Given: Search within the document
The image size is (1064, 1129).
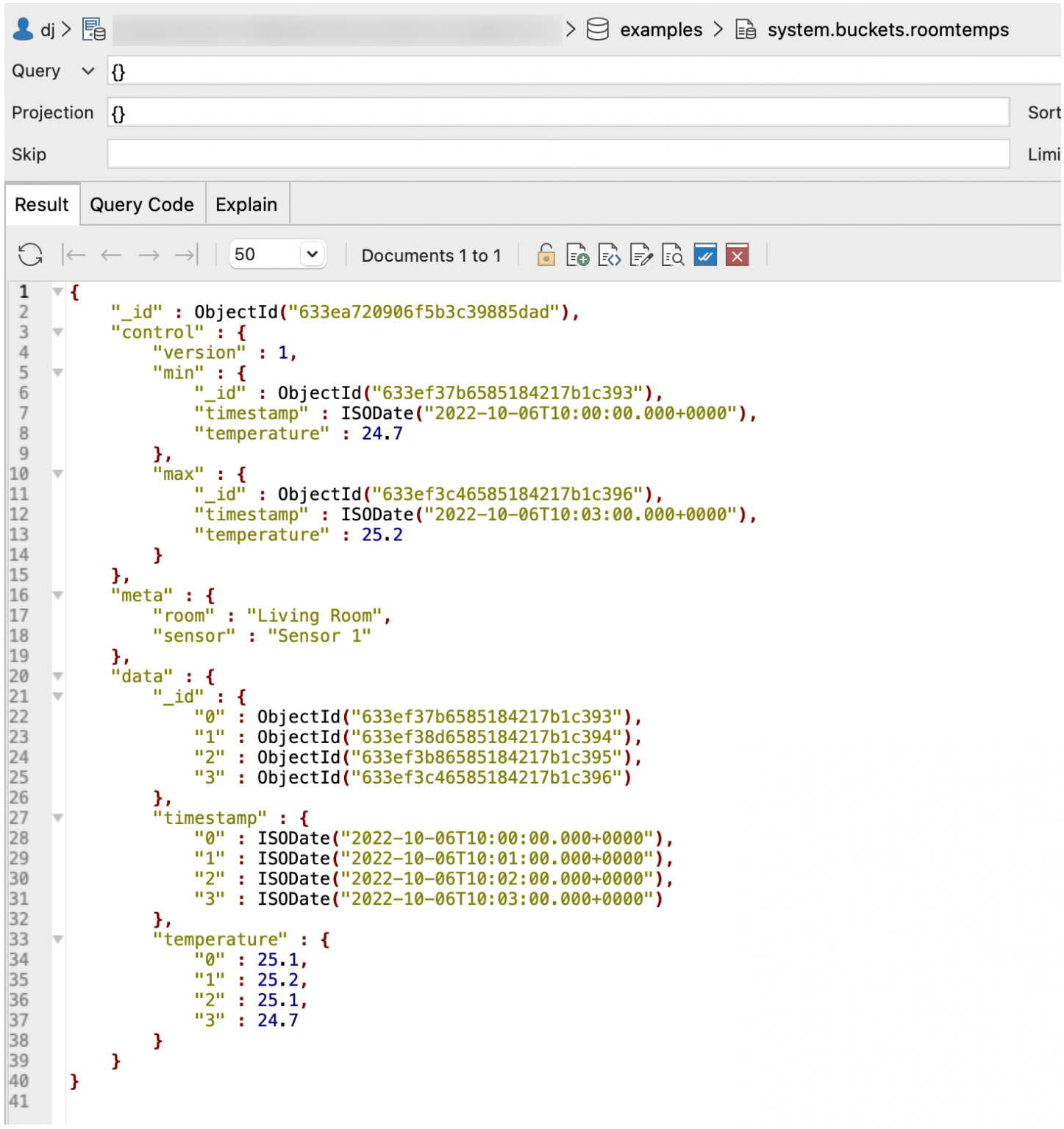Looking at the screenshot, I should coord(672,255).
